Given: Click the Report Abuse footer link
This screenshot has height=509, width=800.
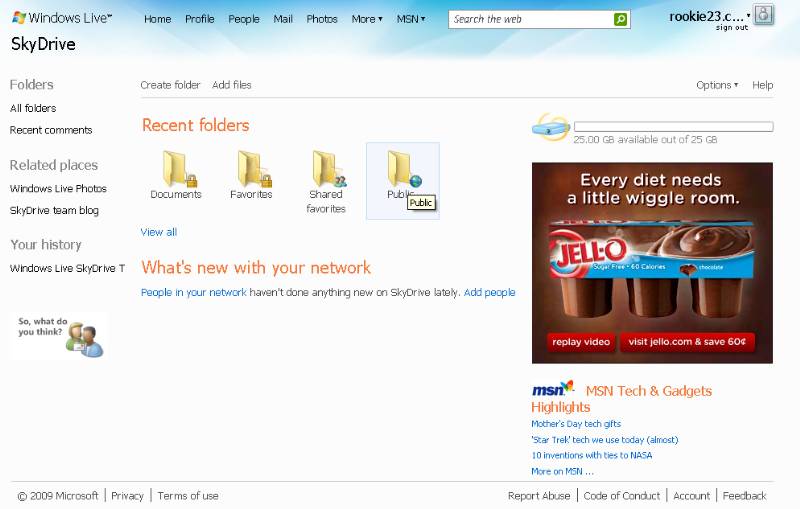Looking at the screenshot, I should click(539, 496).
